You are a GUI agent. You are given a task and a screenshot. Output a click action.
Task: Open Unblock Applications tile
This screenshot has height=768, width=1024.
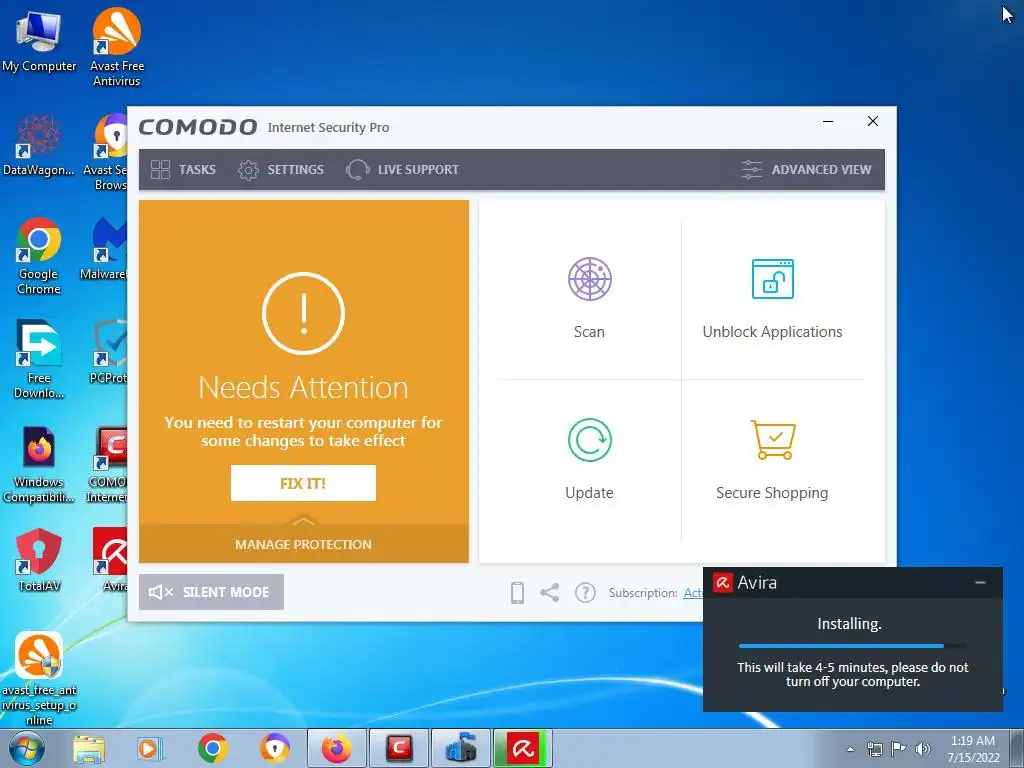(x=773, y=298)
